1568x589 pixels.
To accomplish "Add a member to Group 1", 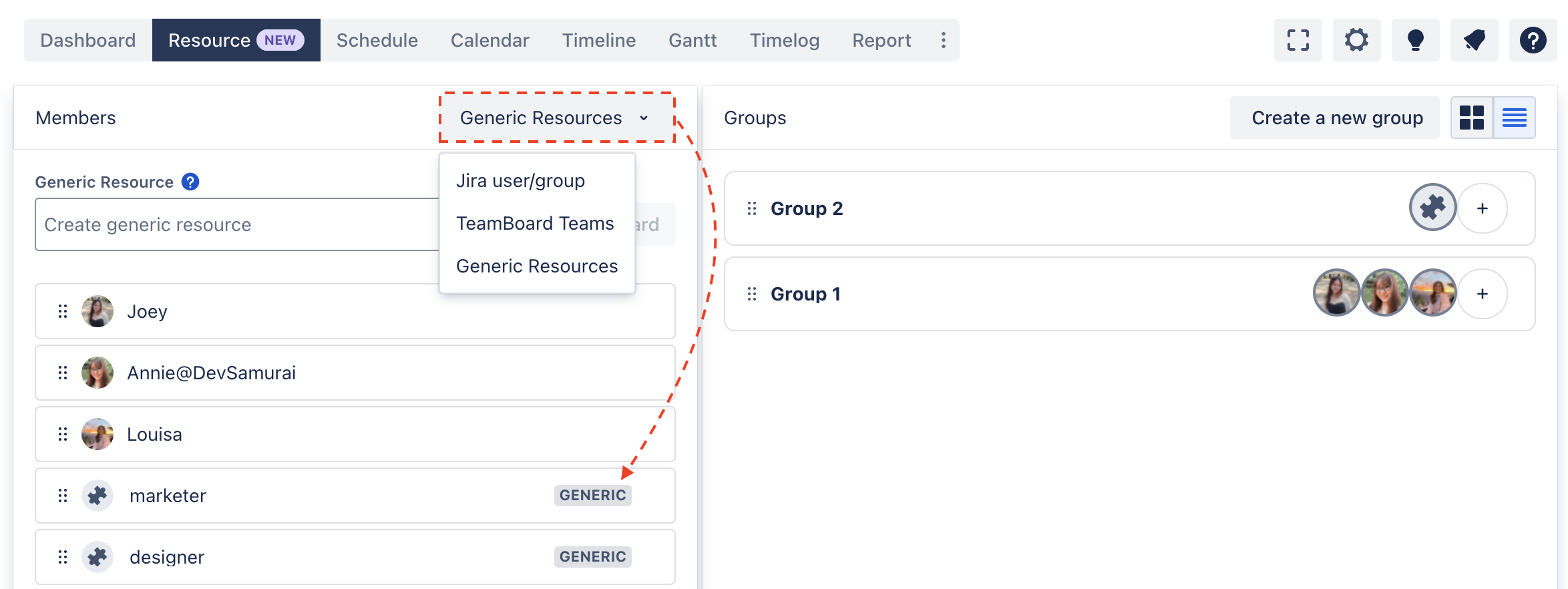I will (1482, 294).
